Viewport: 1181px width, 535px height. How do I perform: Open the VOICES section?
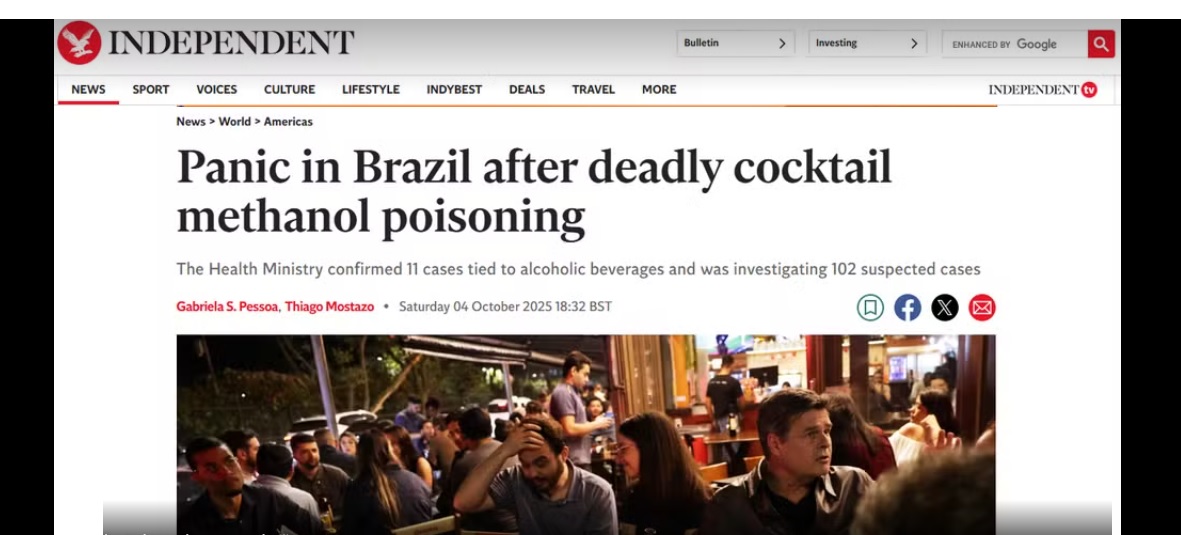[217, 90]
